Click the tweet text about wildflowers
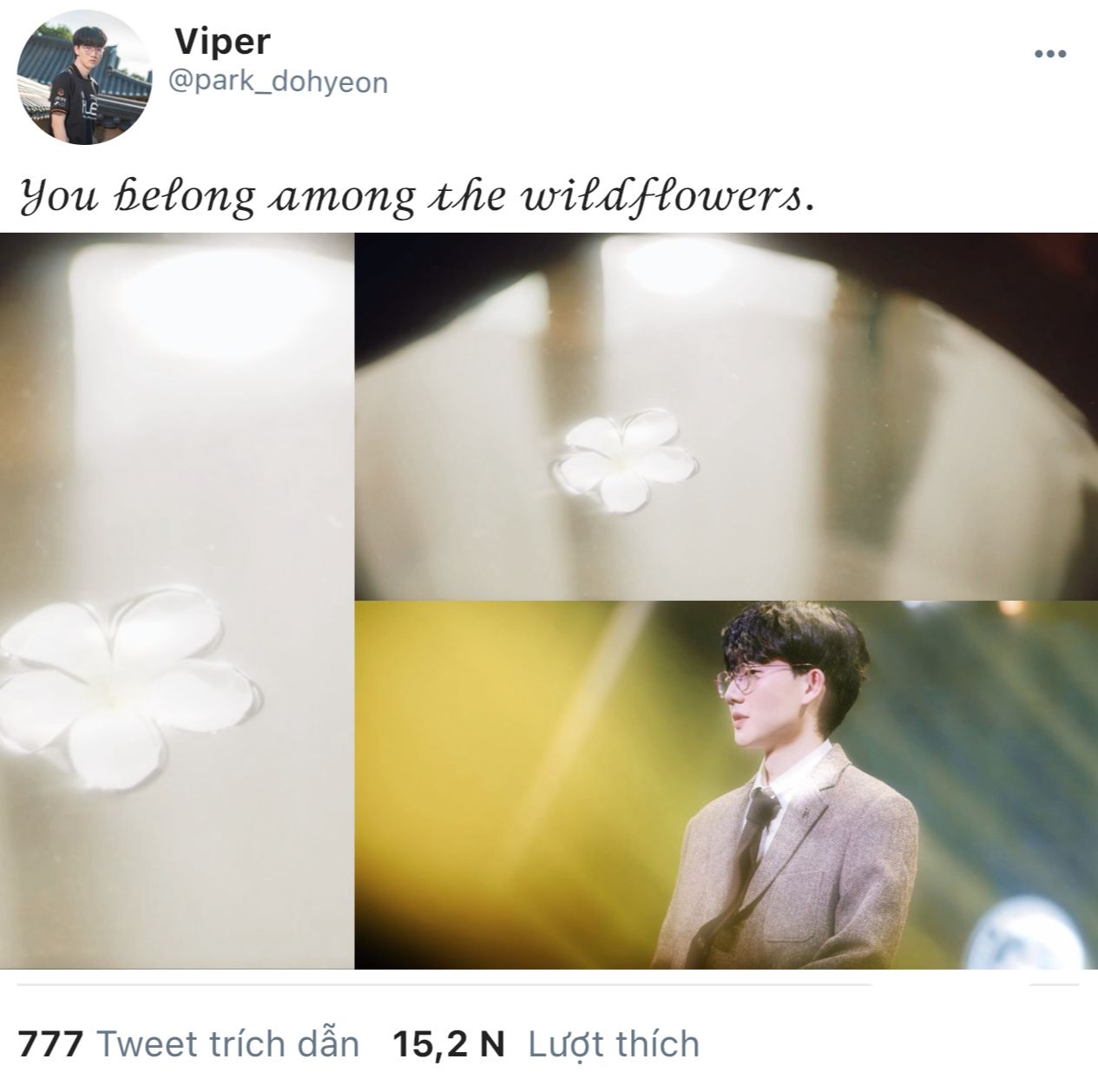The height and width of the screenshot is (1092, 1098). tap(418, 195)
